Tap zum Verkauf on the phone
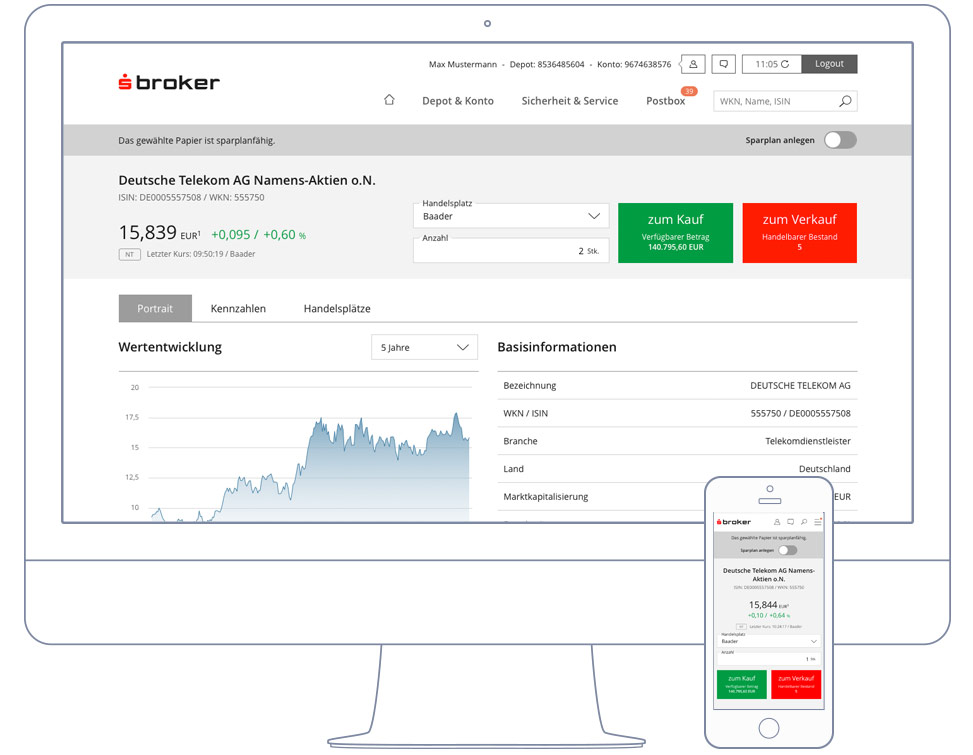This screenshot has height=755, width=973. click(x=796, y=684)
